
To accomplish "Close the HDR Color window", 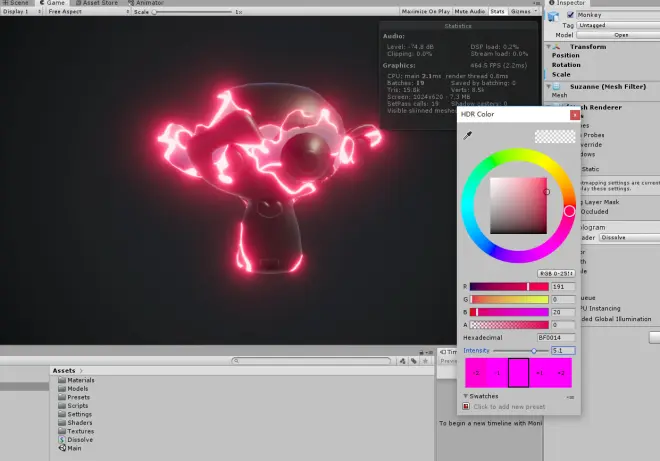I will pyautogui.click(x=575, y=115).
